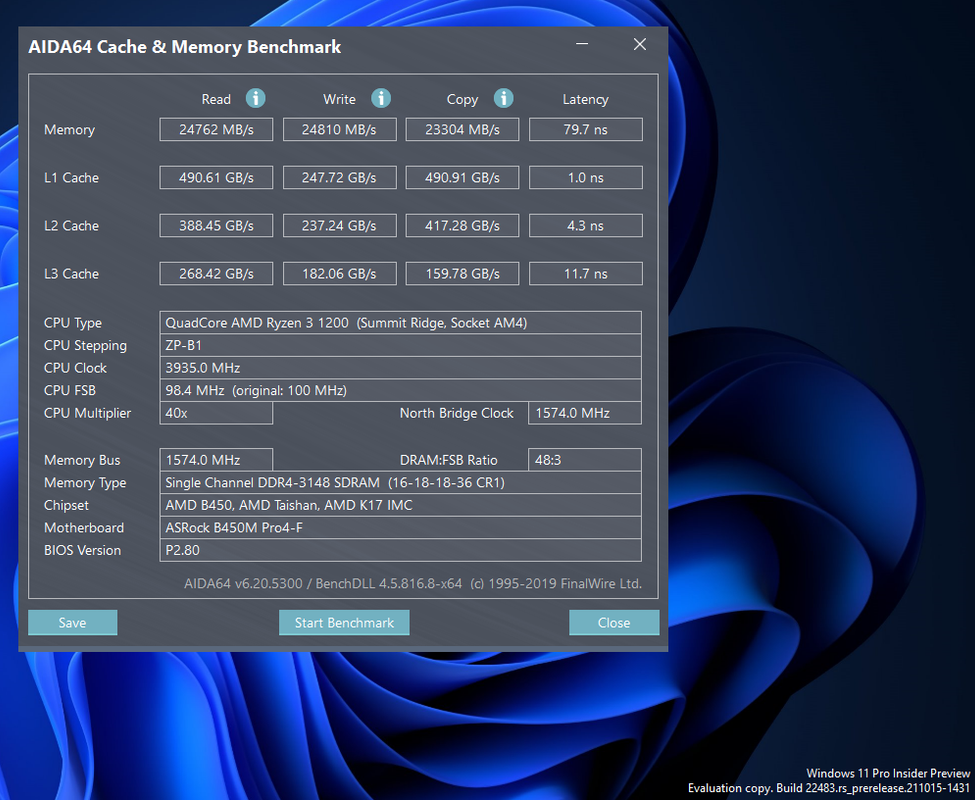975x800 pixels.
Task: Click L3 Cache Copy 159.78 GB/s
Action: (462, 274)
